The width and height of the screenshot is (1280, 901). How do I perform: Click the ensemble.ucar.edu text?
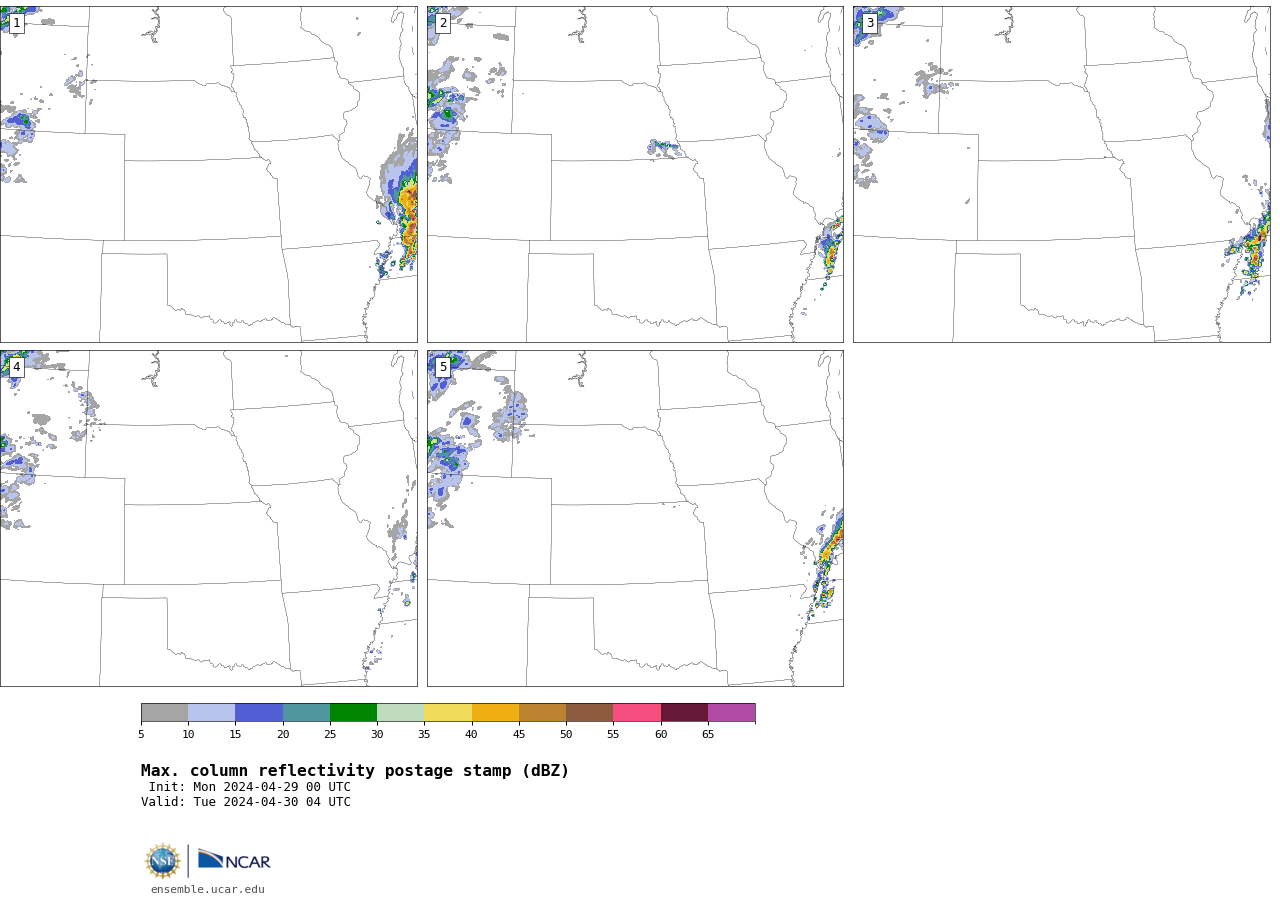(x=208, y=889)
